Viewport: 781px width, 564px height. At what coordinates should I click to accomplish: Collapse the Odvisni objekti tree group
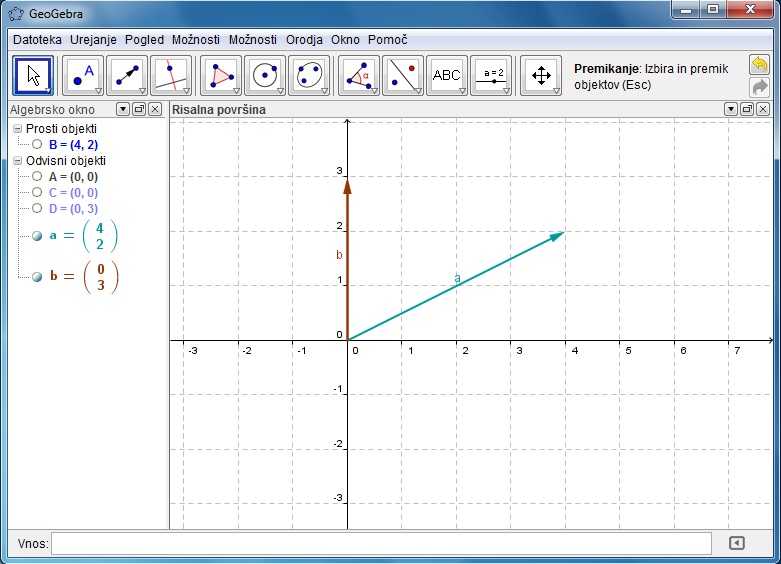[17, 160]
